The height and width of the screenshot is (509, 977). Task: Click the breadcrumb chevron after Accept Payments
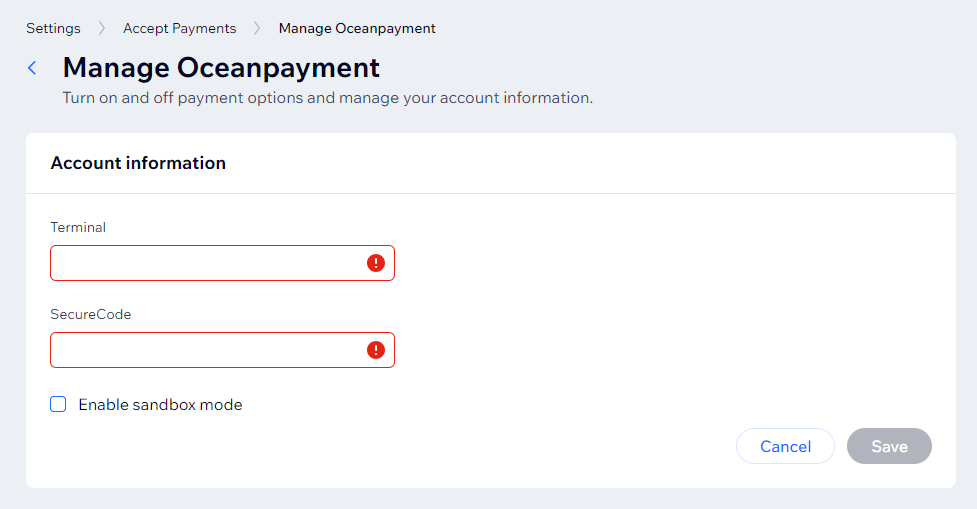(257, 28)
